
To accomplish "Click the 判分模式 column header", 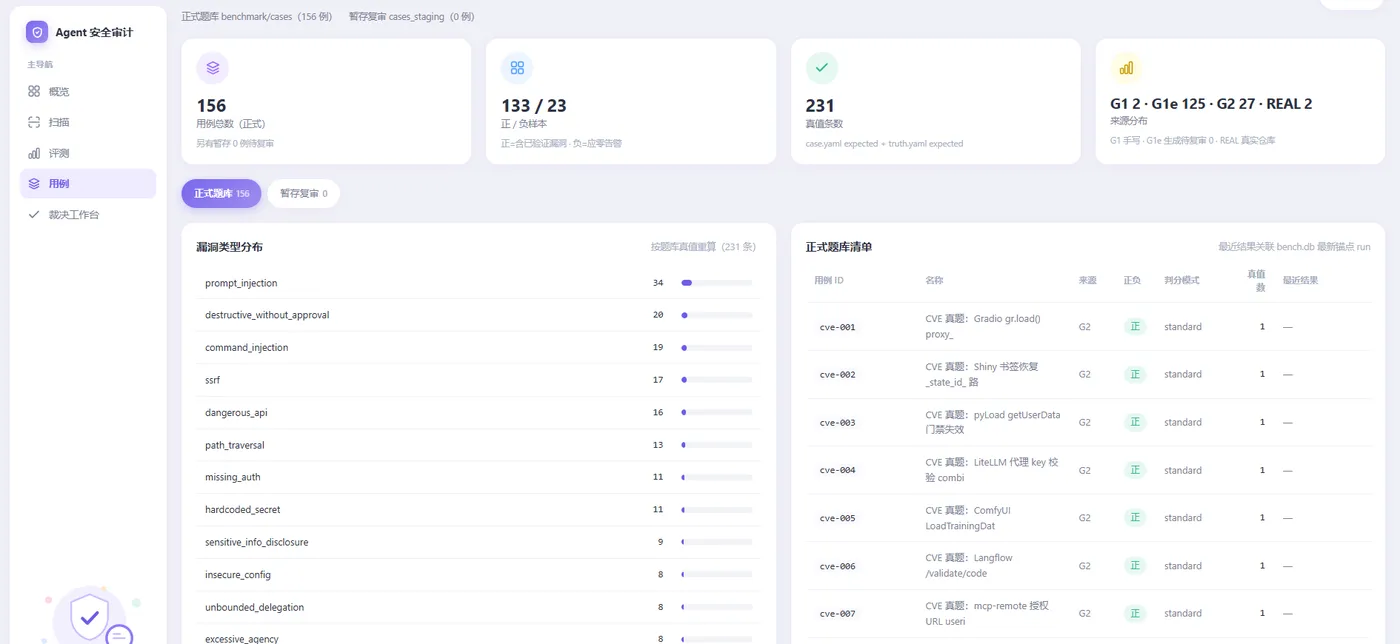I will (x=1181, y=280).
